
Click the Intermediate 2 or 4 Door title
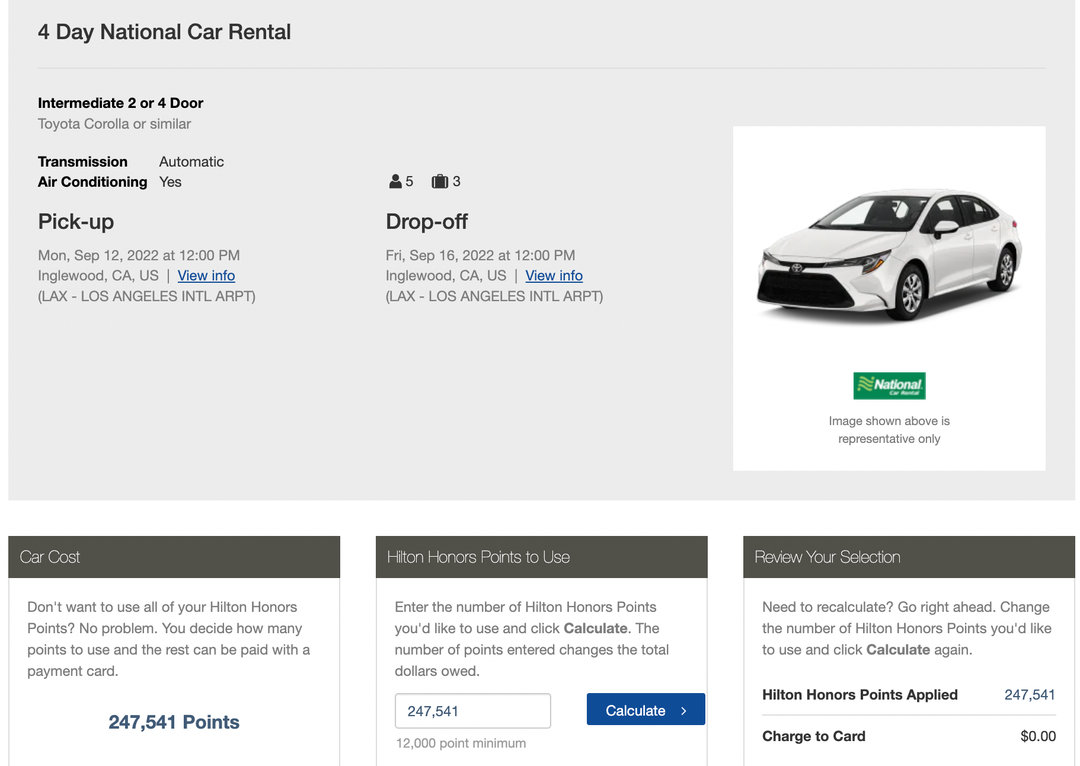click(120, 103)
